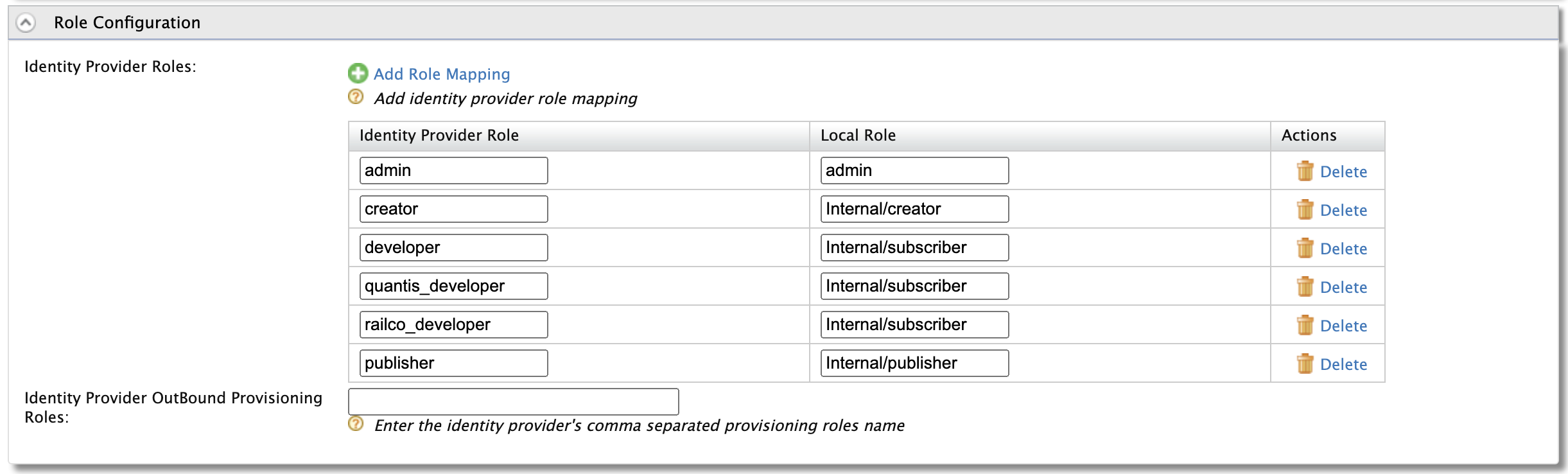Click local role field in quantis_developer row
1568x474 pixels.
coord(914,286)
